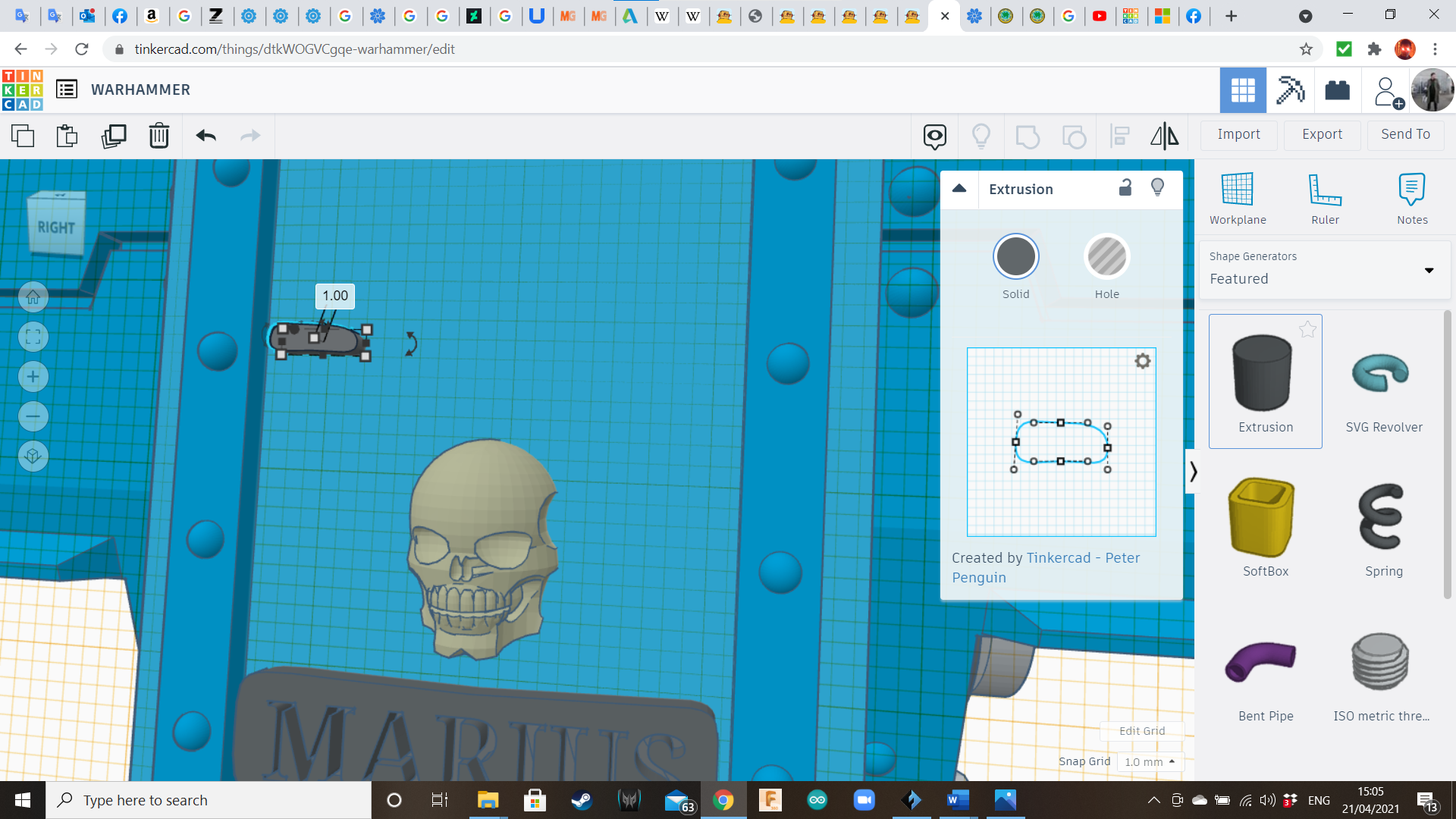The height and width of the screenshot is (819, 1456).
Task: Set the shape to Solid
Action: click(1015, 257)
